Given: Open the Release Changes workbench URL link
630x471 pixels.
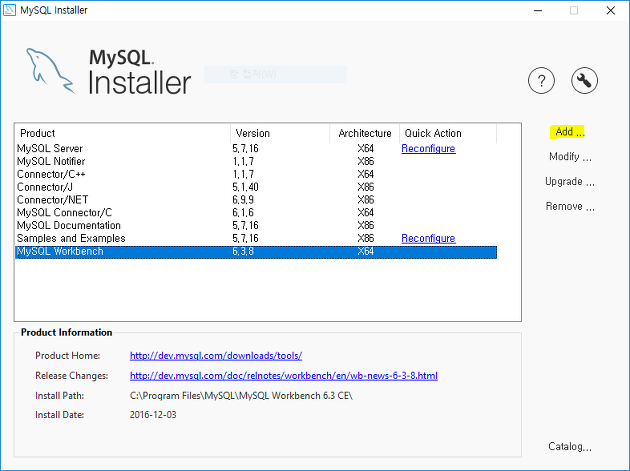Looking at the screenshot, I should [x=284, y=376].
